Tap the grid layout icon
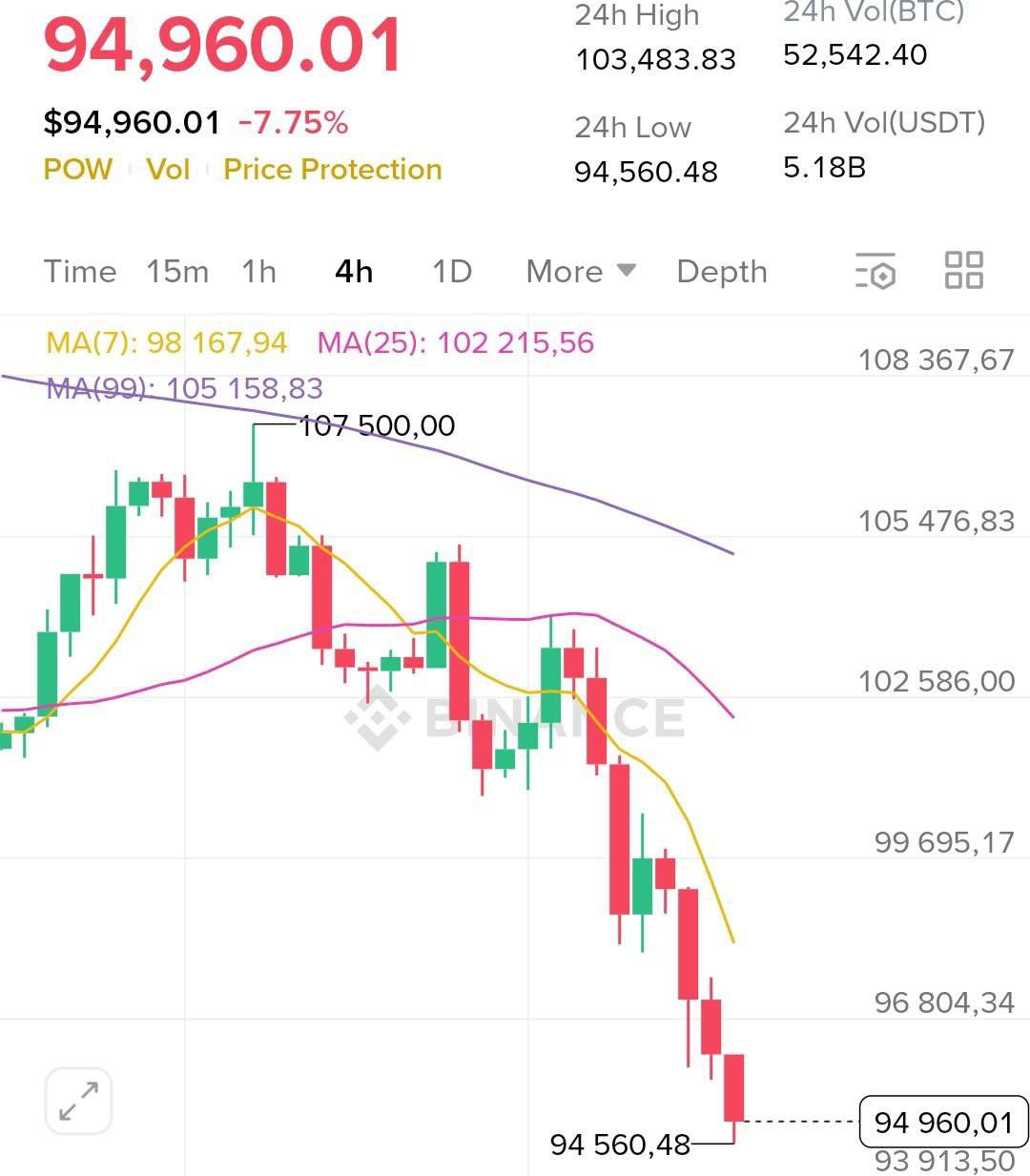The image size is (1030, 1176). (x=963, y=270)
